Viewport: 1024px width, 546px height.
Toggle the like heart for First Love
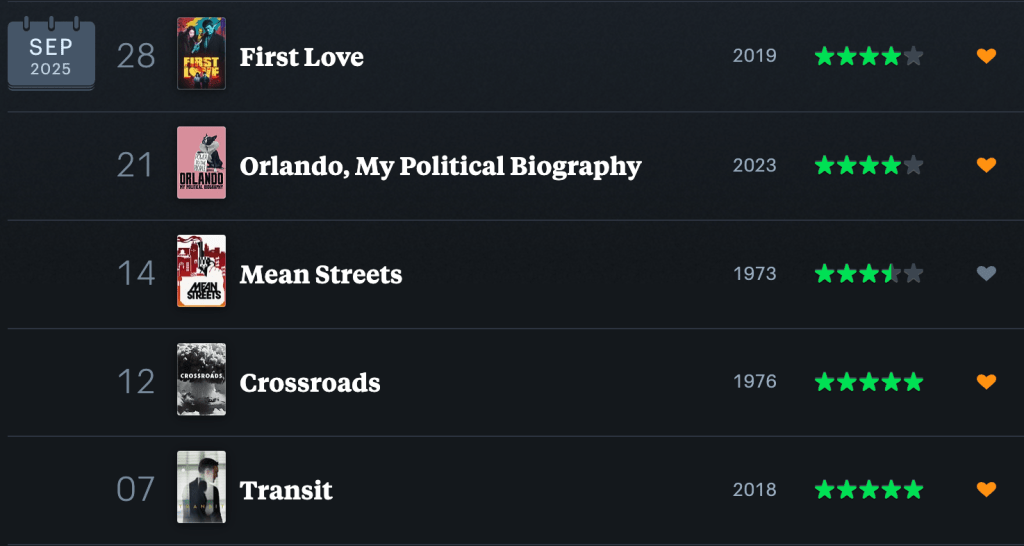[986, 56]
